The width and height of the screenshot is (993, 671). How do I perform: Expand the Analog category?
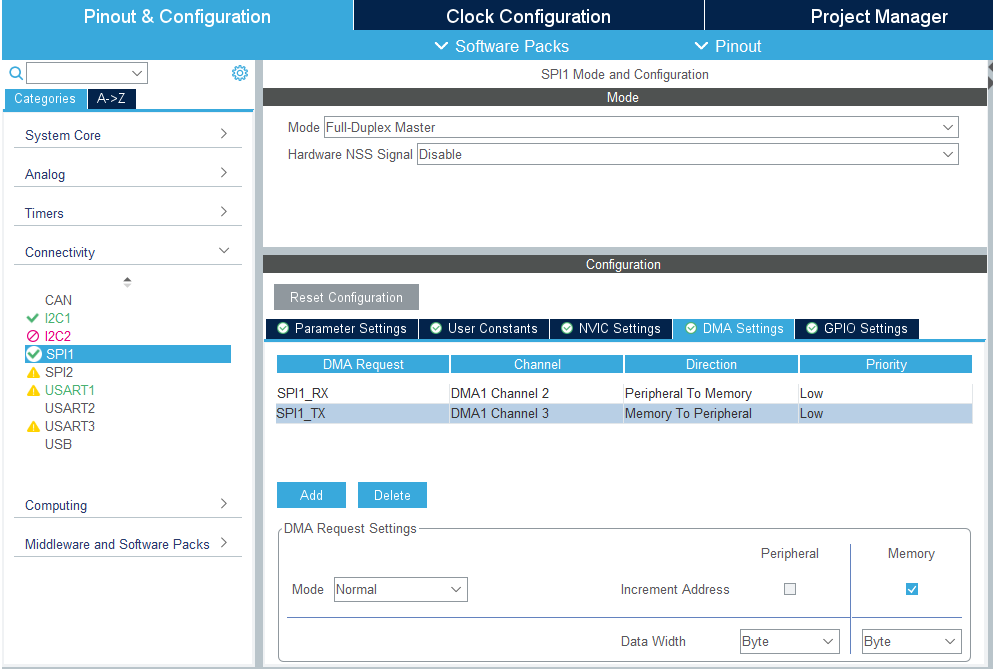coord(127,174)
